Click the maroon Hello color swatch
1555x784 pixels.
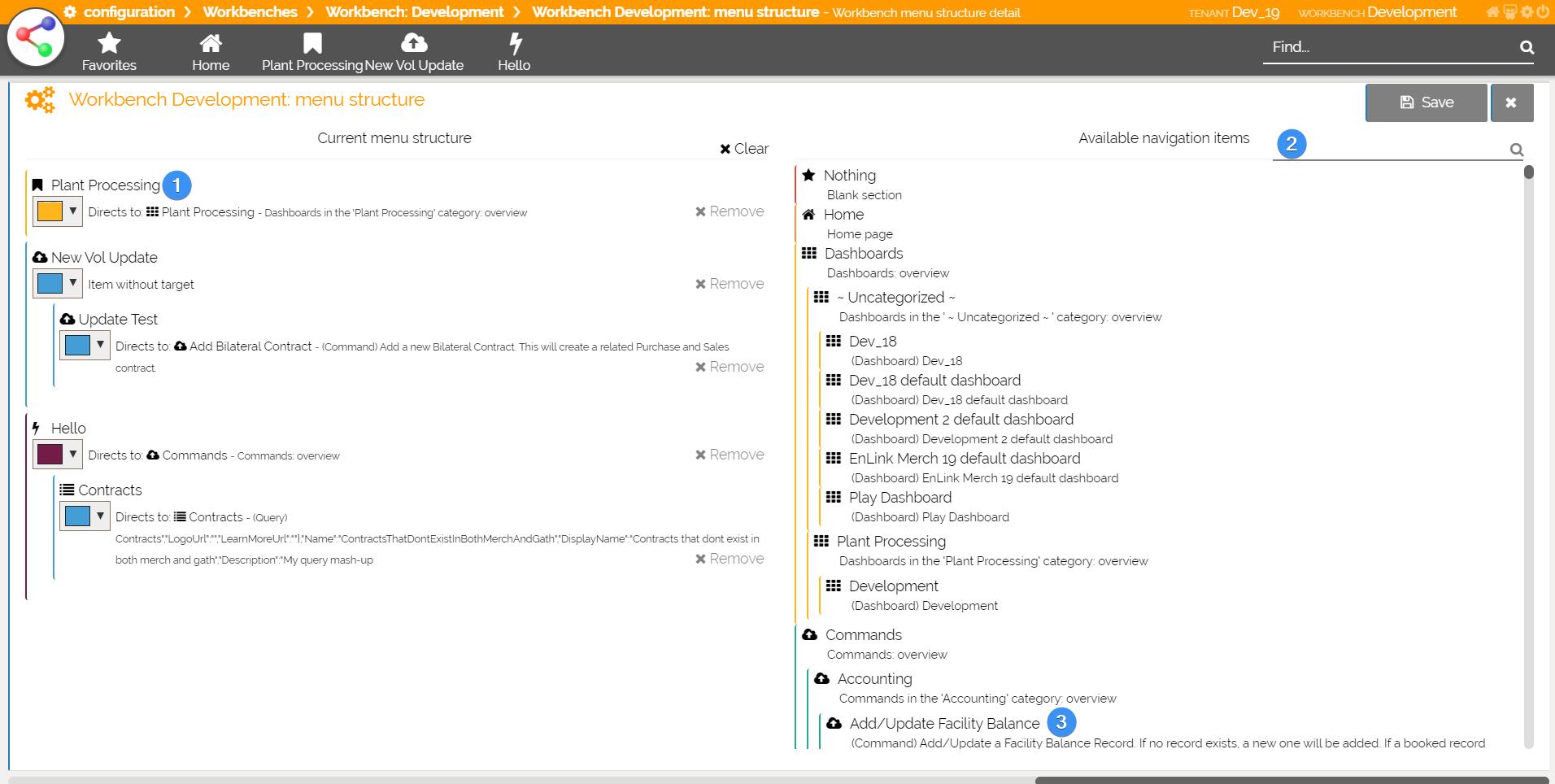[x=50, y=455]
